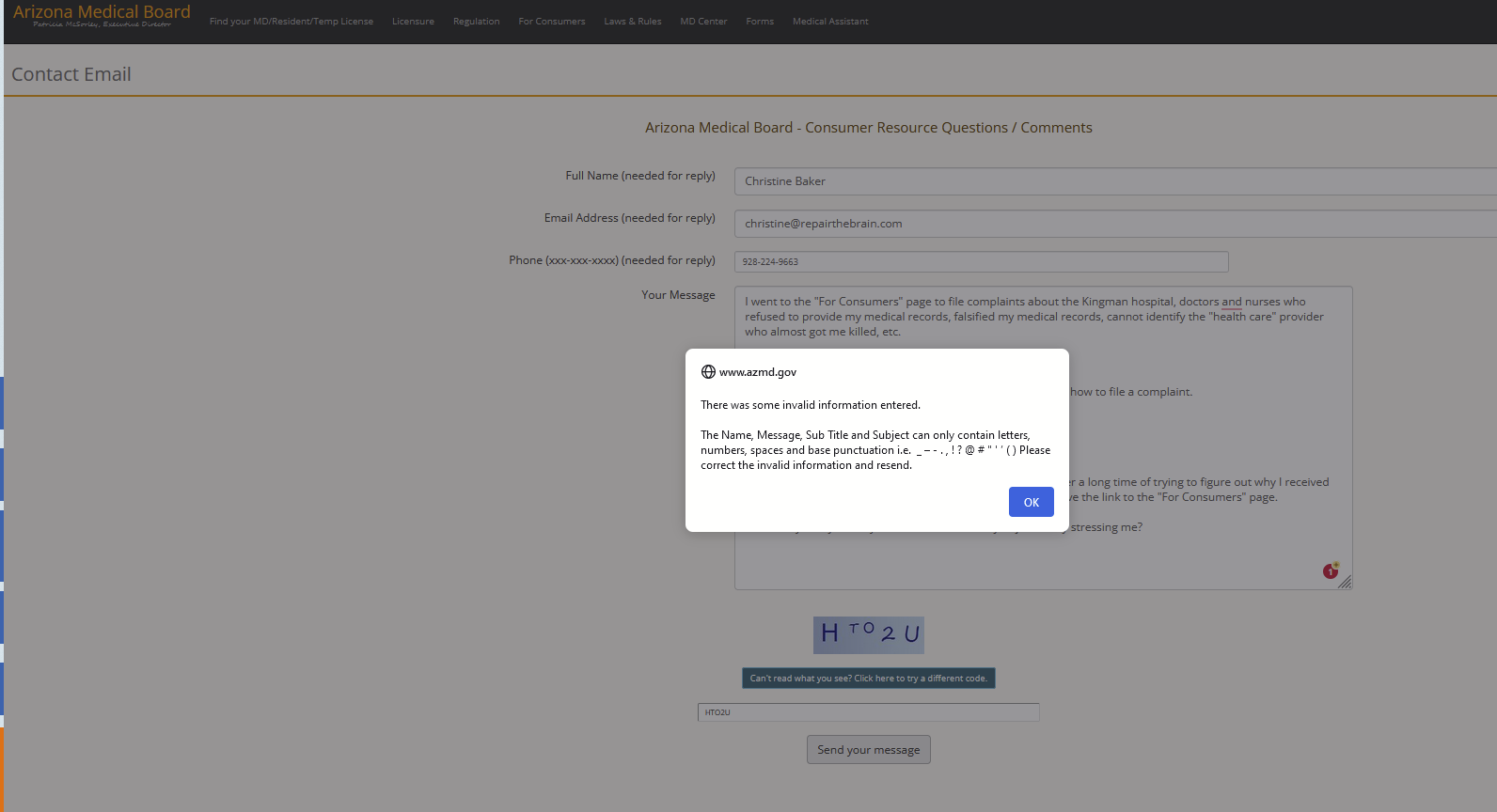This screenshot has width=1497, height=812.
Task: Open the Forms navigation item
Action: (759, 22)
